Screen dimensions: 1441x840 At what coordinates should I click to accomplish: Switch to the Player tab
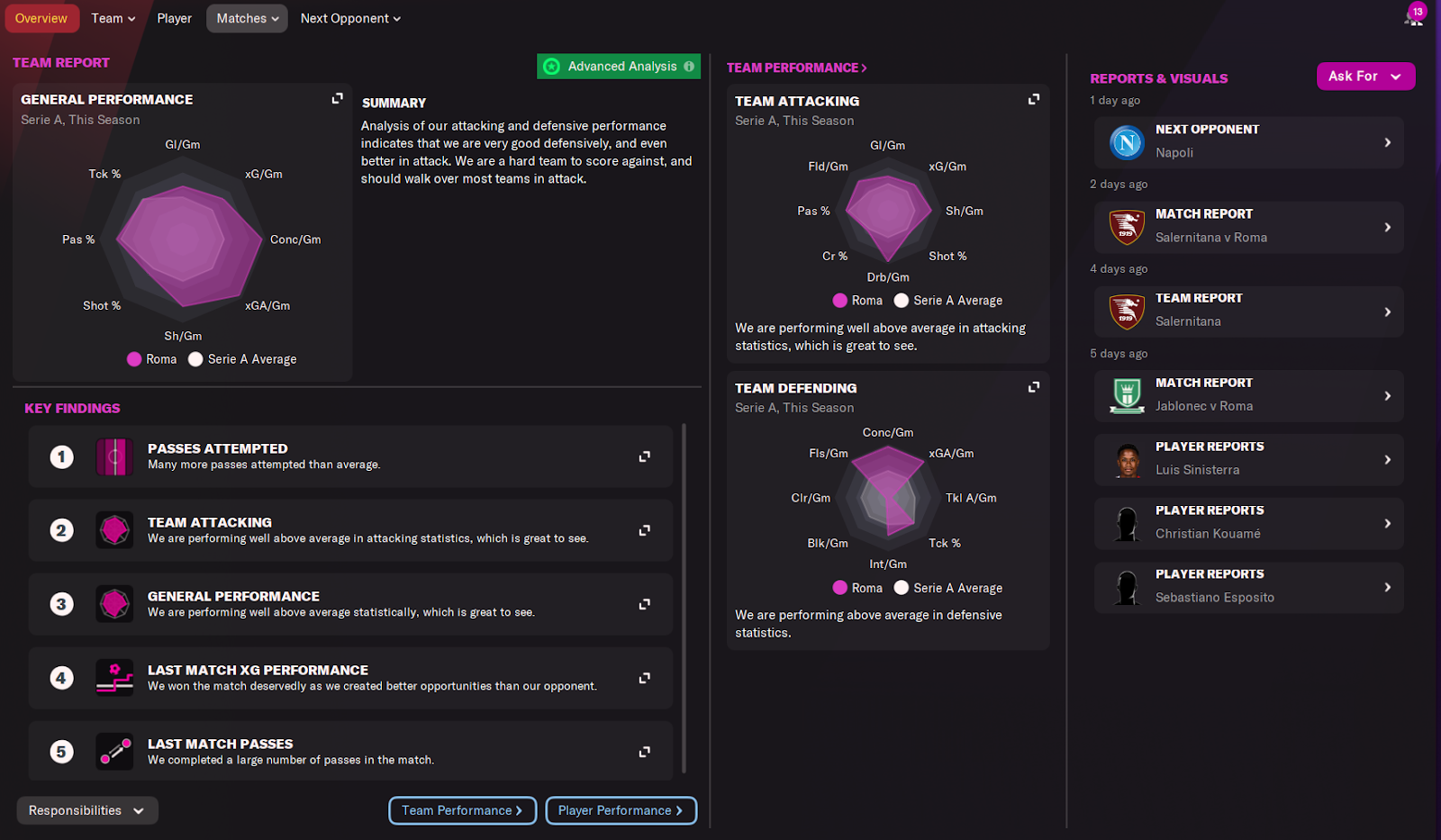[x=174, y=18]
